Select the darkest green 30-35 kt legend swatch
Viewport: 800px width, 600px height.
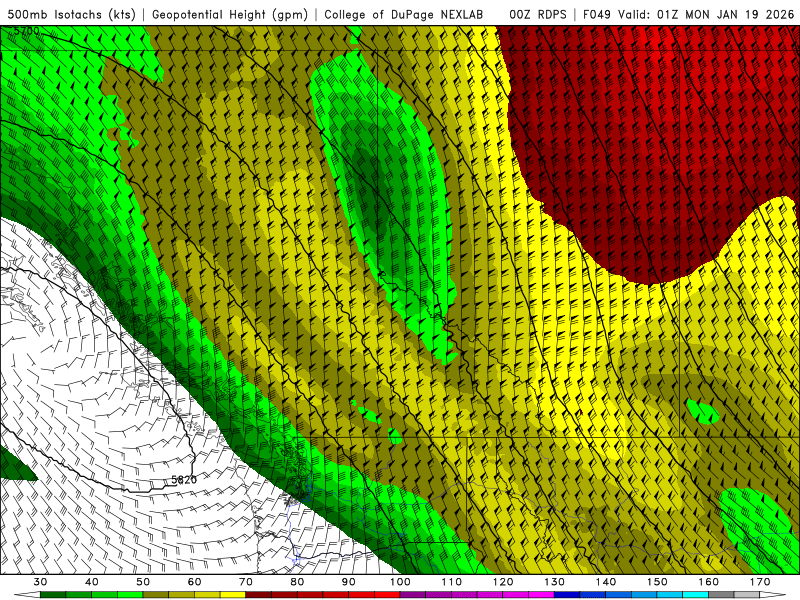coord(53,596)
